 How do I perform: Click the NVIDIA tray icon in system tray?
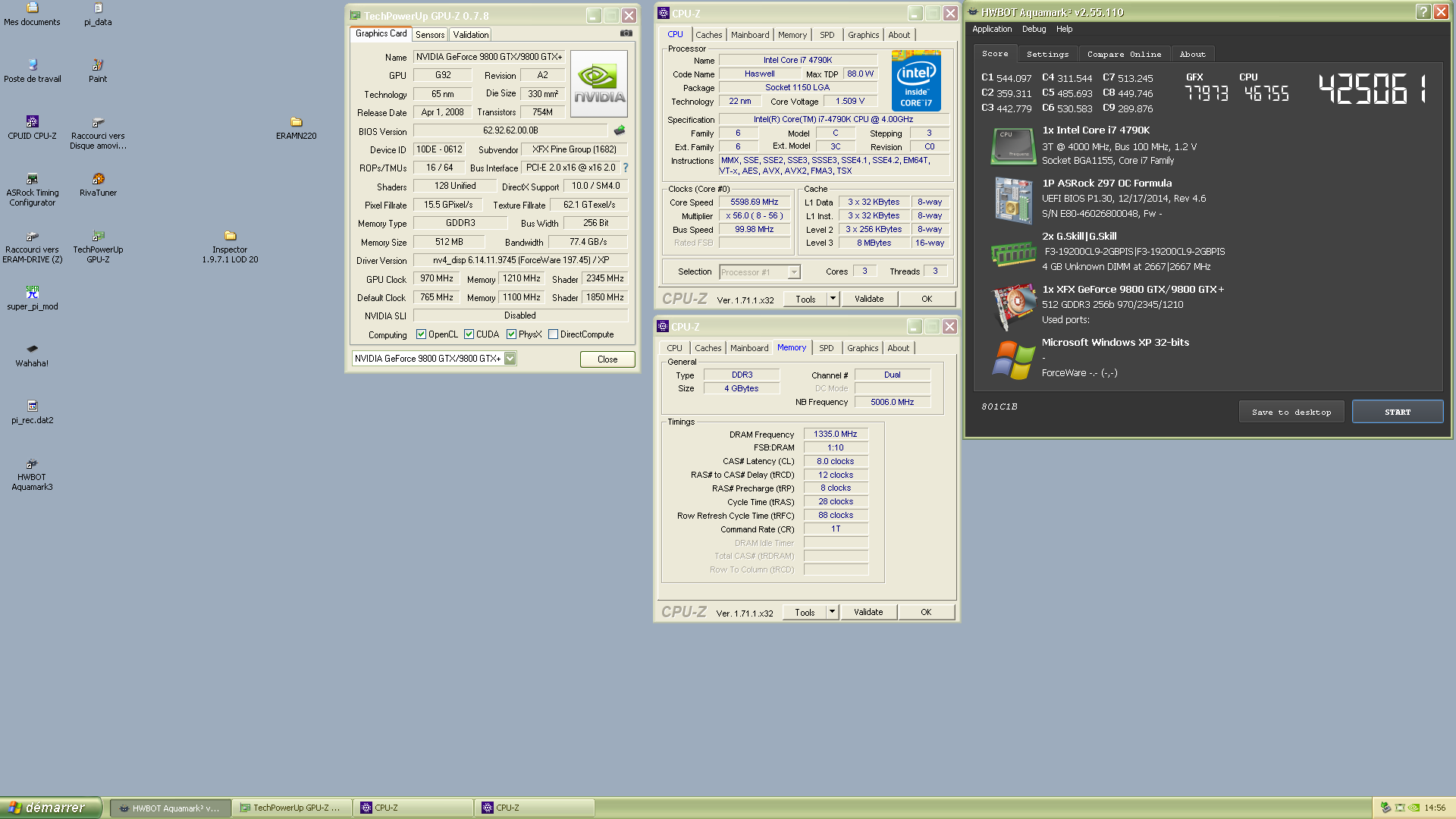click(1414, 808)
